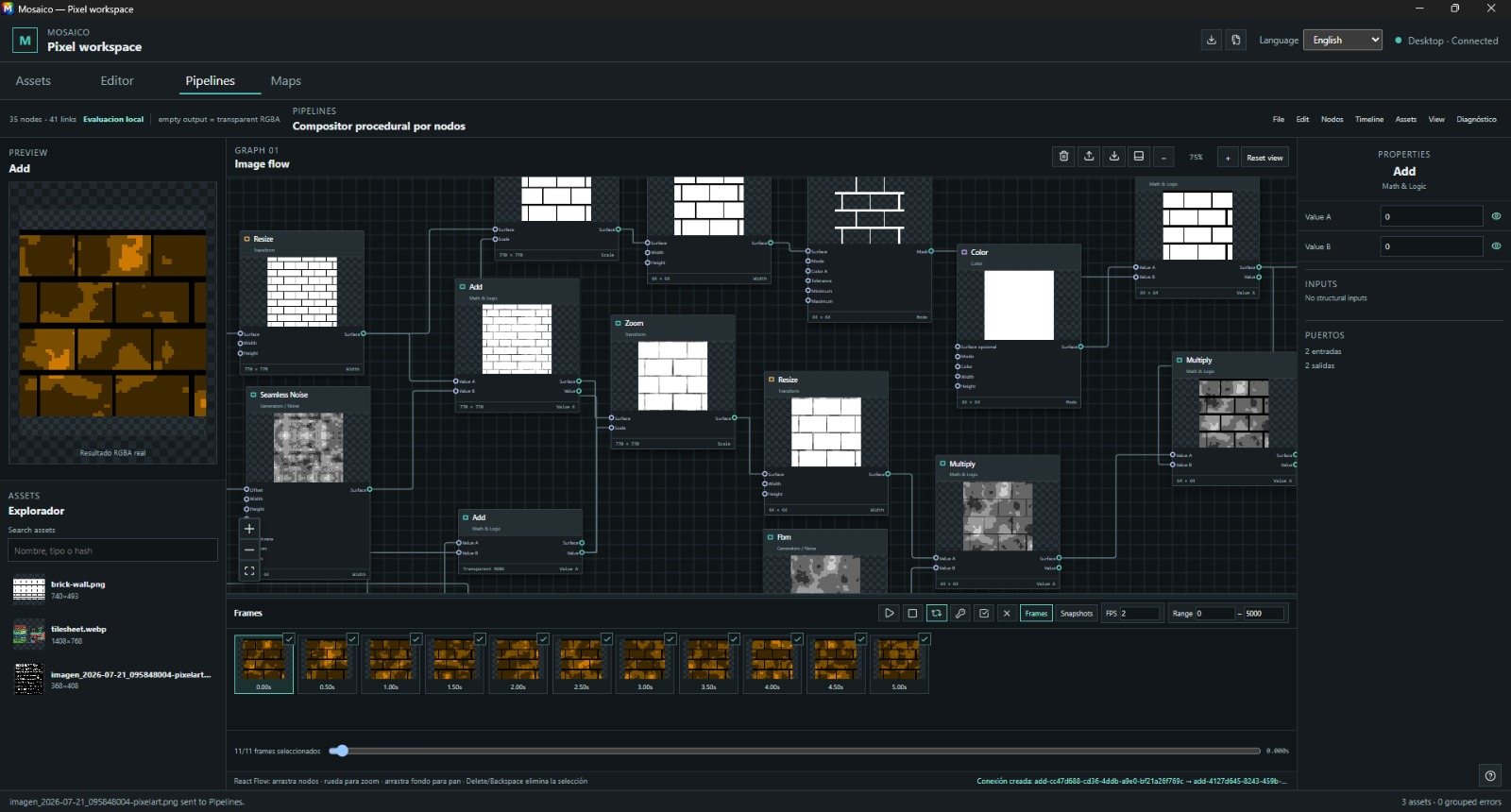The width and height of the screenshot is (1511, 812).
Task: Open the help icon in the bottom-right corner
Action: pos(1490,776)
